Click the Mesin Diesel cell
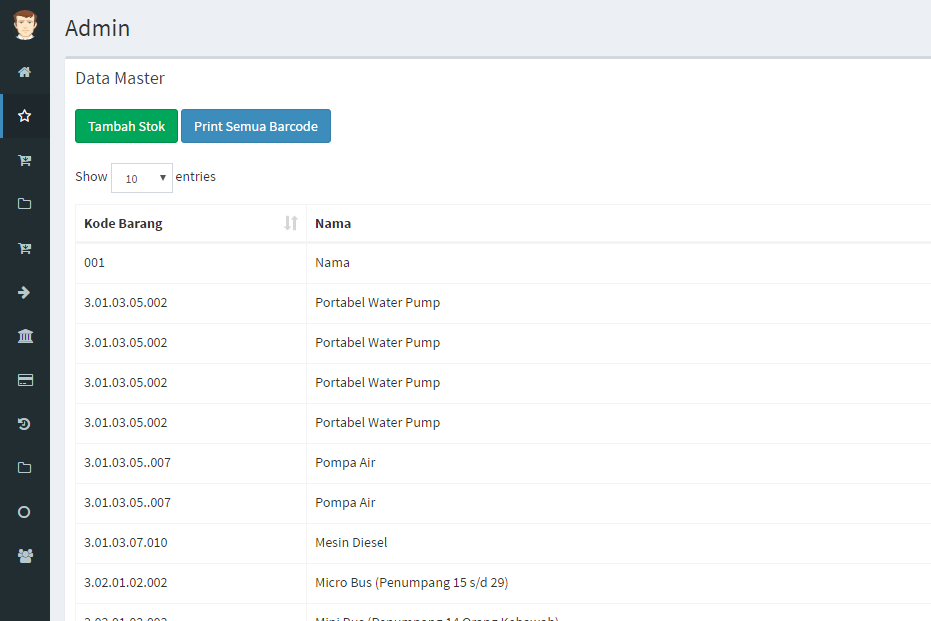The image size is (931, 621). [x=619, y=543]
